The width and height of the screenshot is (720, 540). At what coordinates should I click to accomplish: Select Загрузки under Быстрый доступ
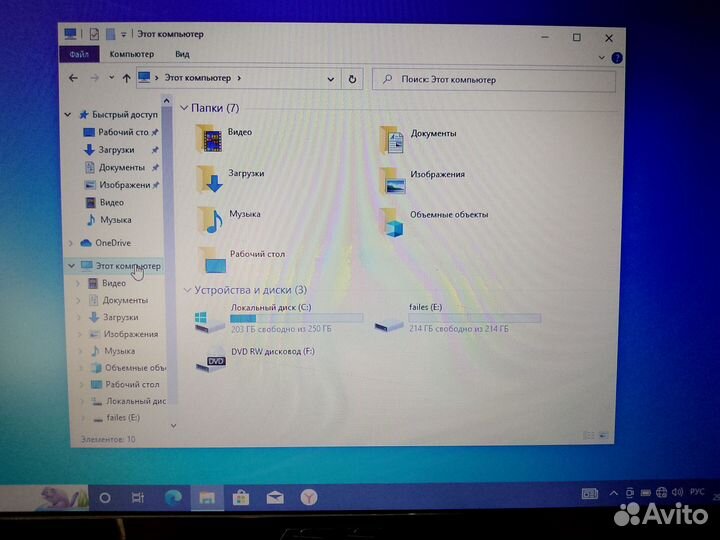point(121,150)
